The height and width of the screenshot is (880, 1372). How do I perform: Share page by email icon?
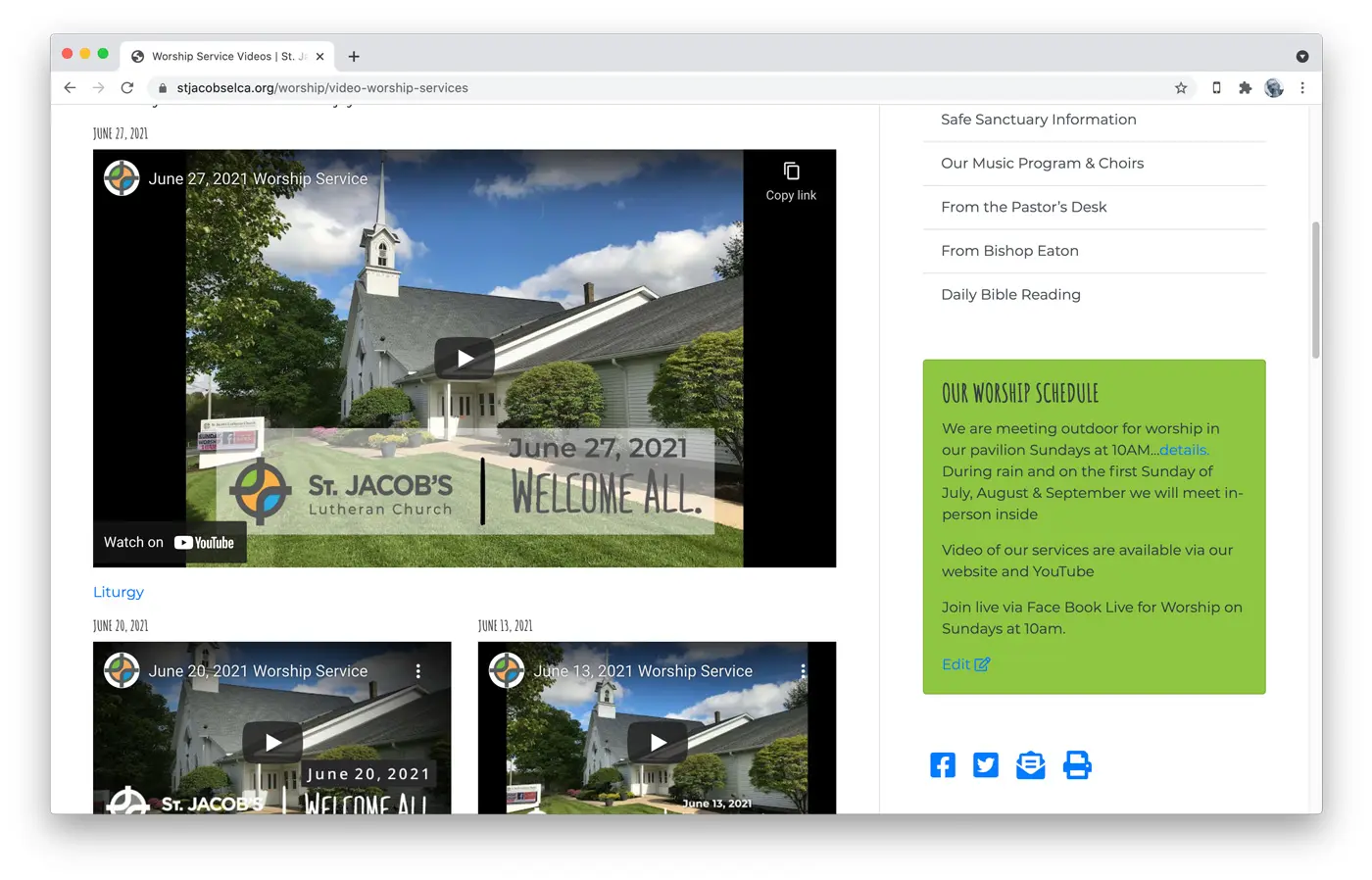(1031, 765)
